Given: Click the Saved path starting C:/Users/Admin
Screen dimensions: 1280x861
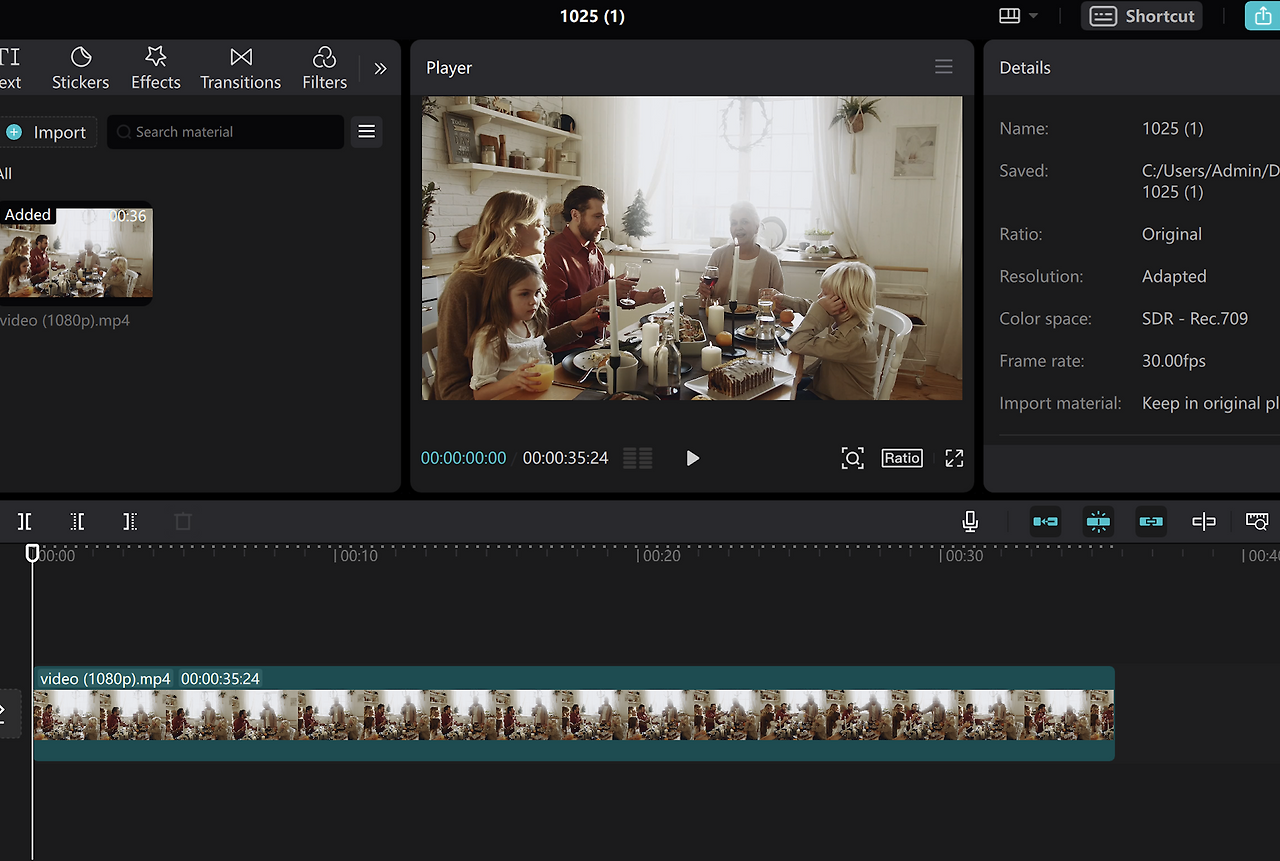Looking at the screenshot, I should pyautogui.click(x=1211, y=181).
